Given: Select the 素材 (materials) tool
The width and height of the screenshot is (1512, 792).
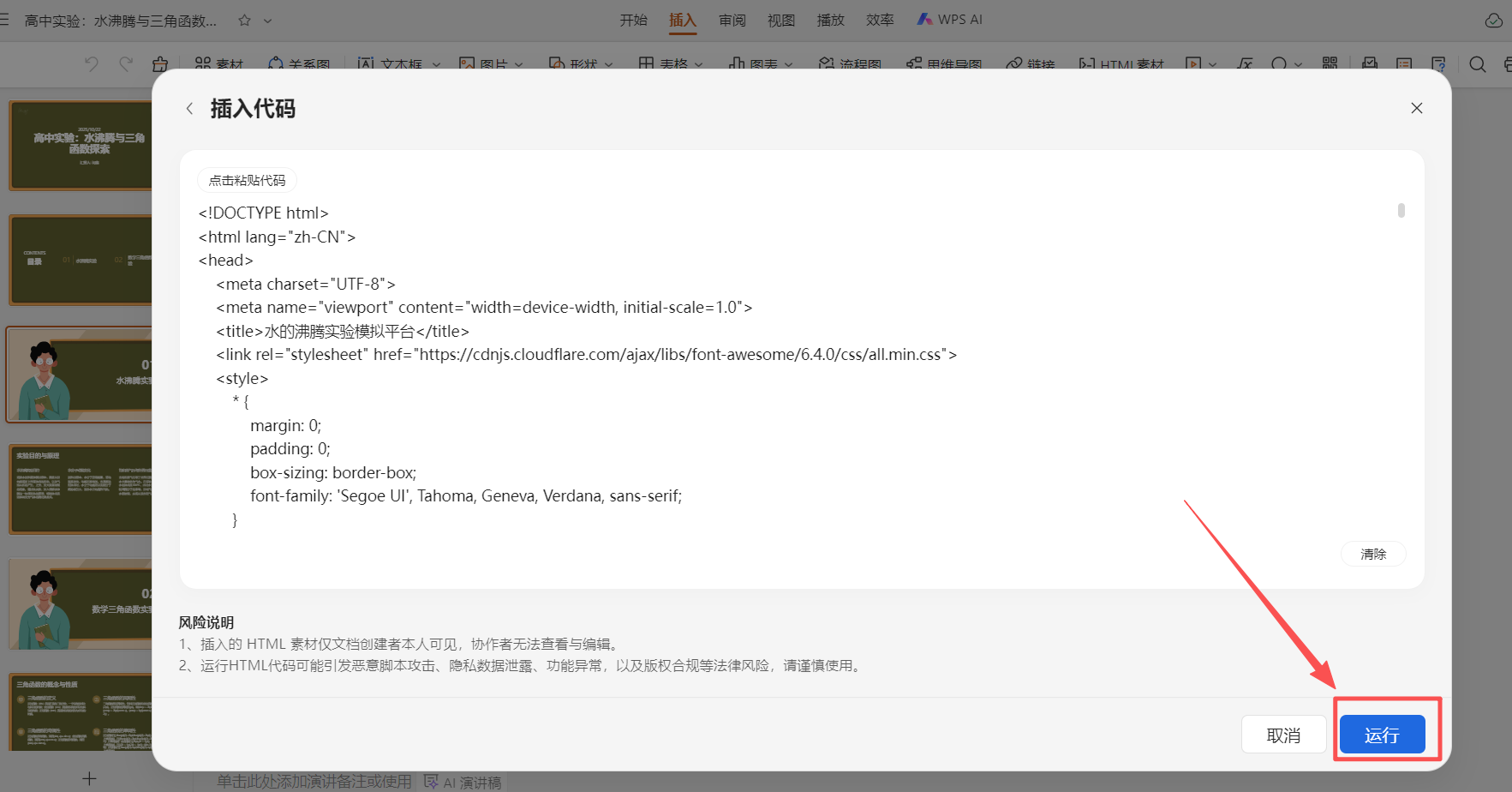Looking at the screenshot, I should coord(219,64).
